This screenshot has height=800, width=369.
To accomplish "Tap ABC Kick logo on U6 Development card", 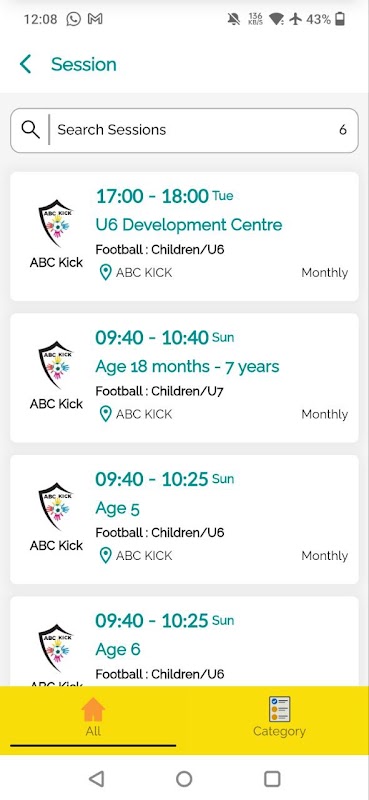I will click(56, 223).
